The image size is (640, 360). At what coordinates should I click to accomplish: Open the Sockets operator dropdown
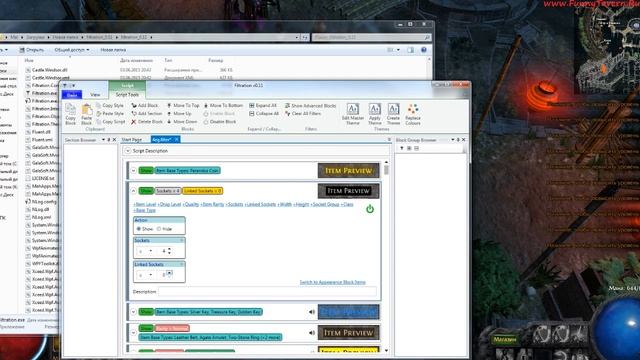[x=151, y=251]
